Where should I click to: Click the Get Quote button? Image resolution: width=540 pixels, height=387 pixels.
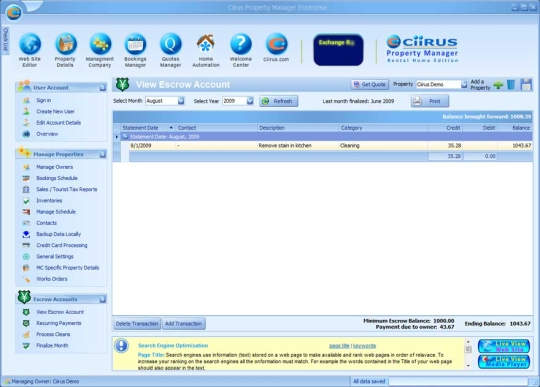370,84
